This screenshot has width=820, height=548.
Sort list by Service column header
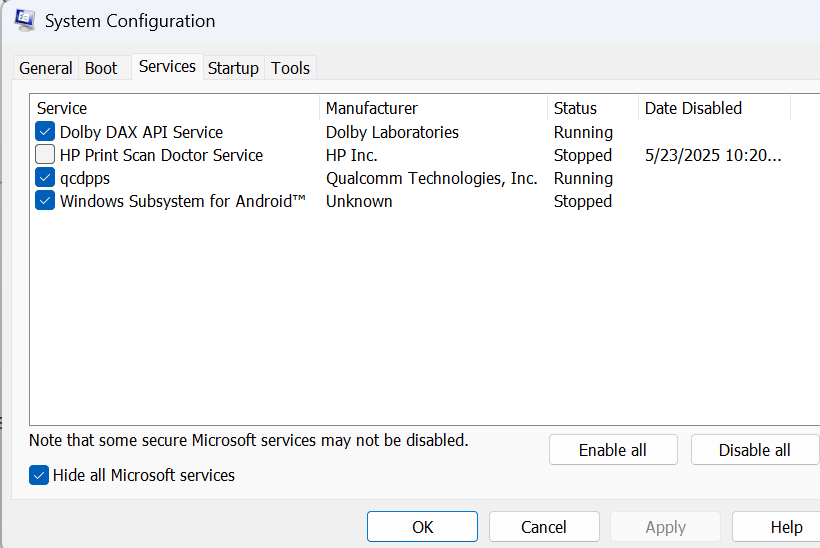(x=175, y=108)
